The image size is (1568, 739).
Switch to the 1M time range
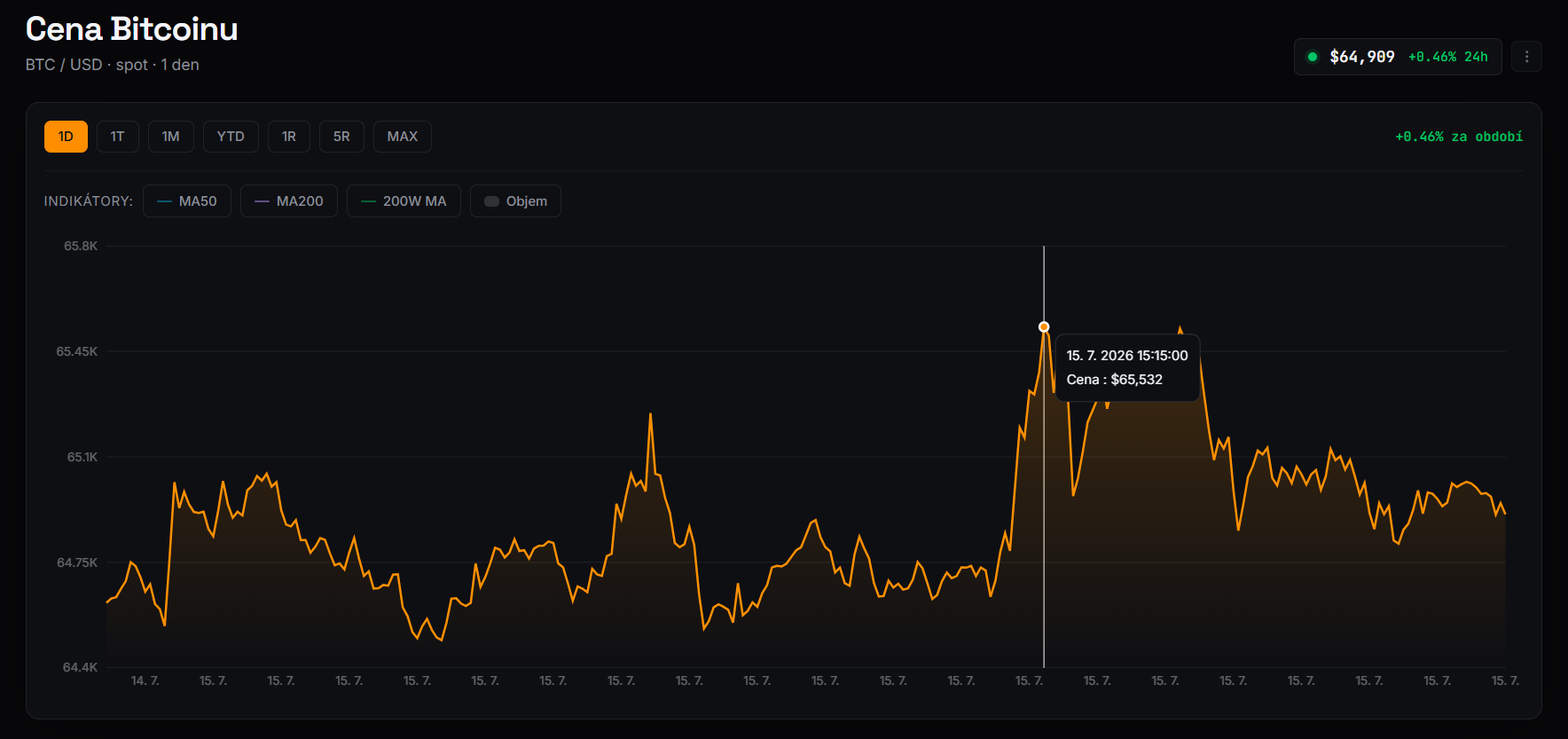tap(170, 137)
